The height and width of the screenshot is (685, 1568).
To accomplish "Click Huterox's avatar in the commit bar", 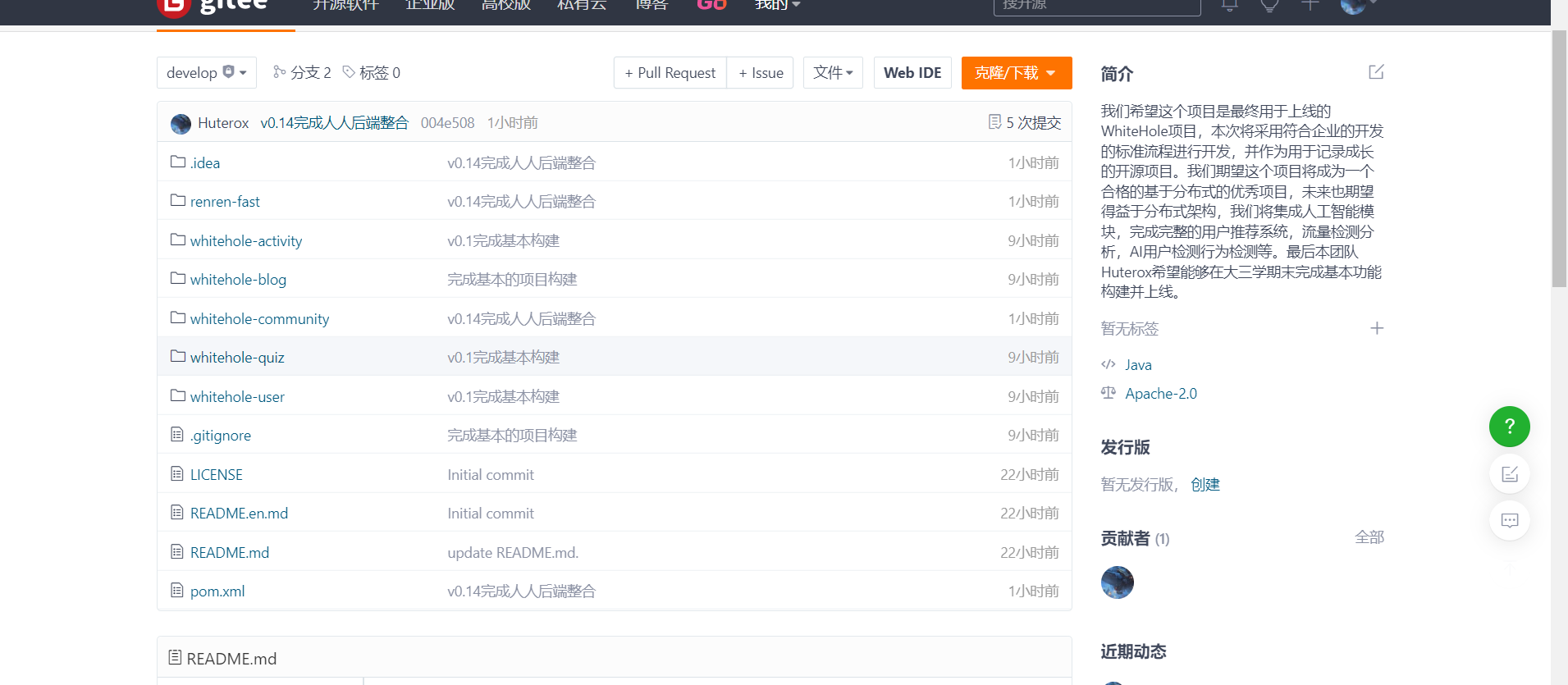I will tap(181, 124).
